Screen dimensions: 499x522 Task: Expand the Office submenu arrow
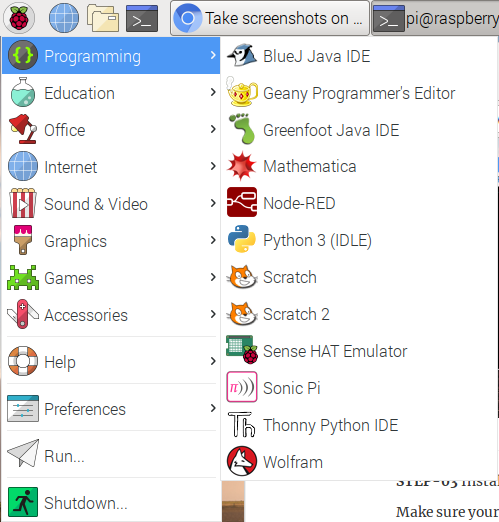click(x=213, y=129)
